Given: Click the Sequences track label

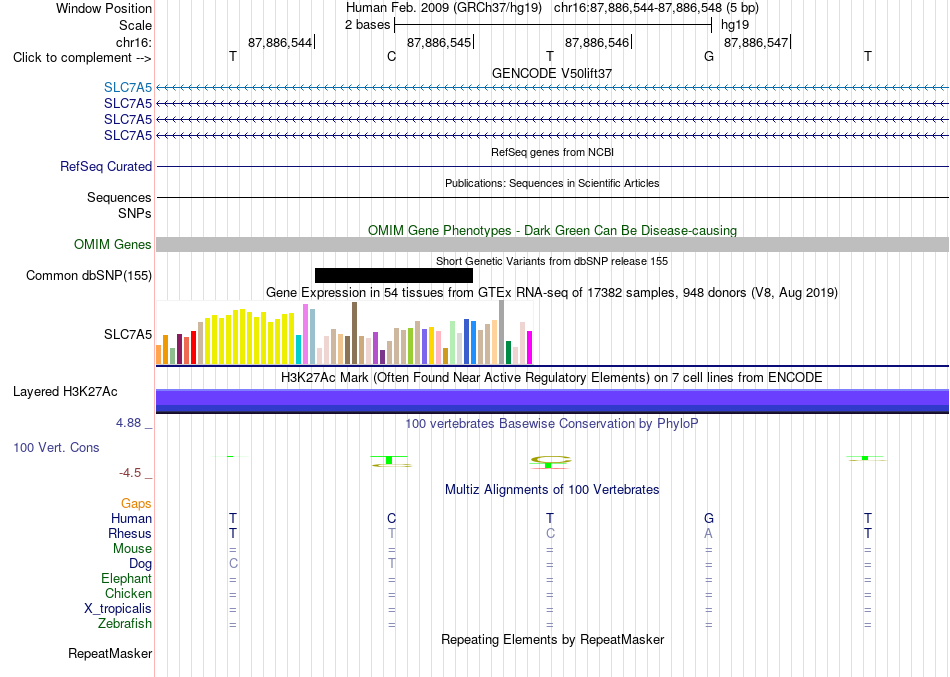Looking at the screenshot, I should [x=119, y=198].
